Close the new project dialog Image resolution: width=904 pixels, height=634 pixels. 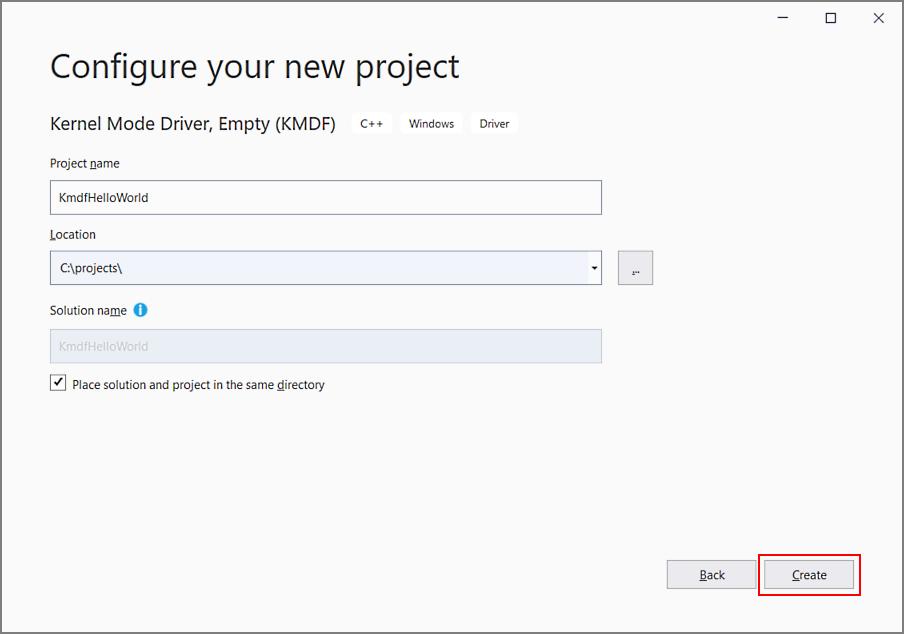878,18
